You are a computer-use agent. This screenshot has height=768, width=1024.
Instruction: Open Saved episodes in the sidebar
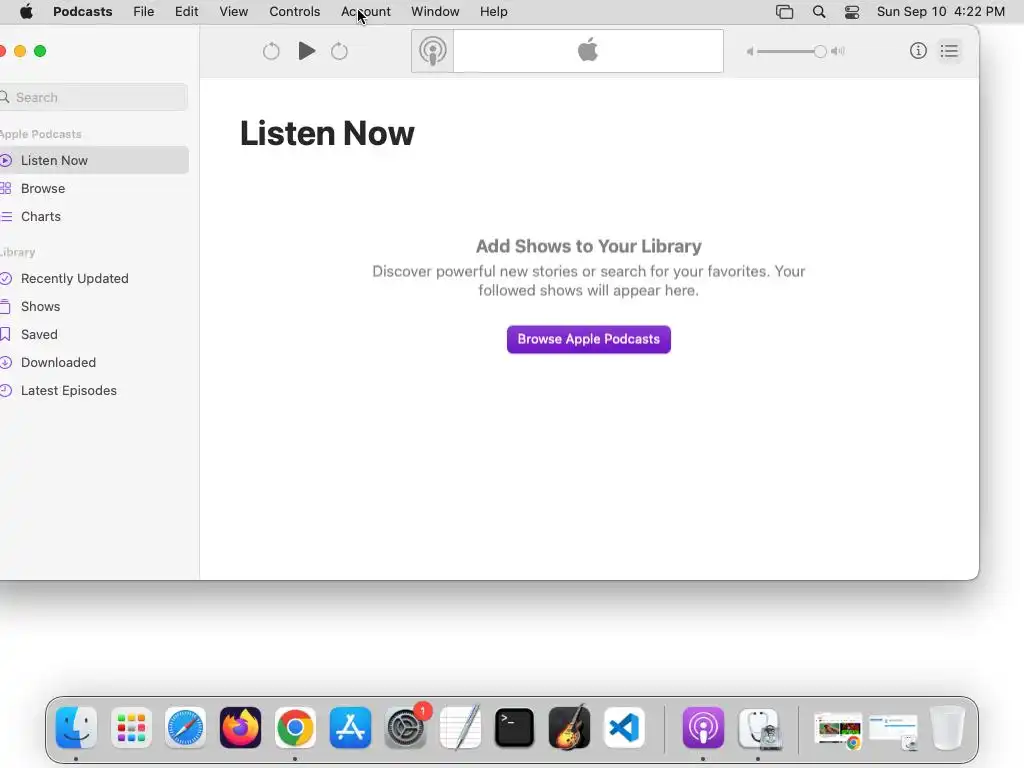93,335
